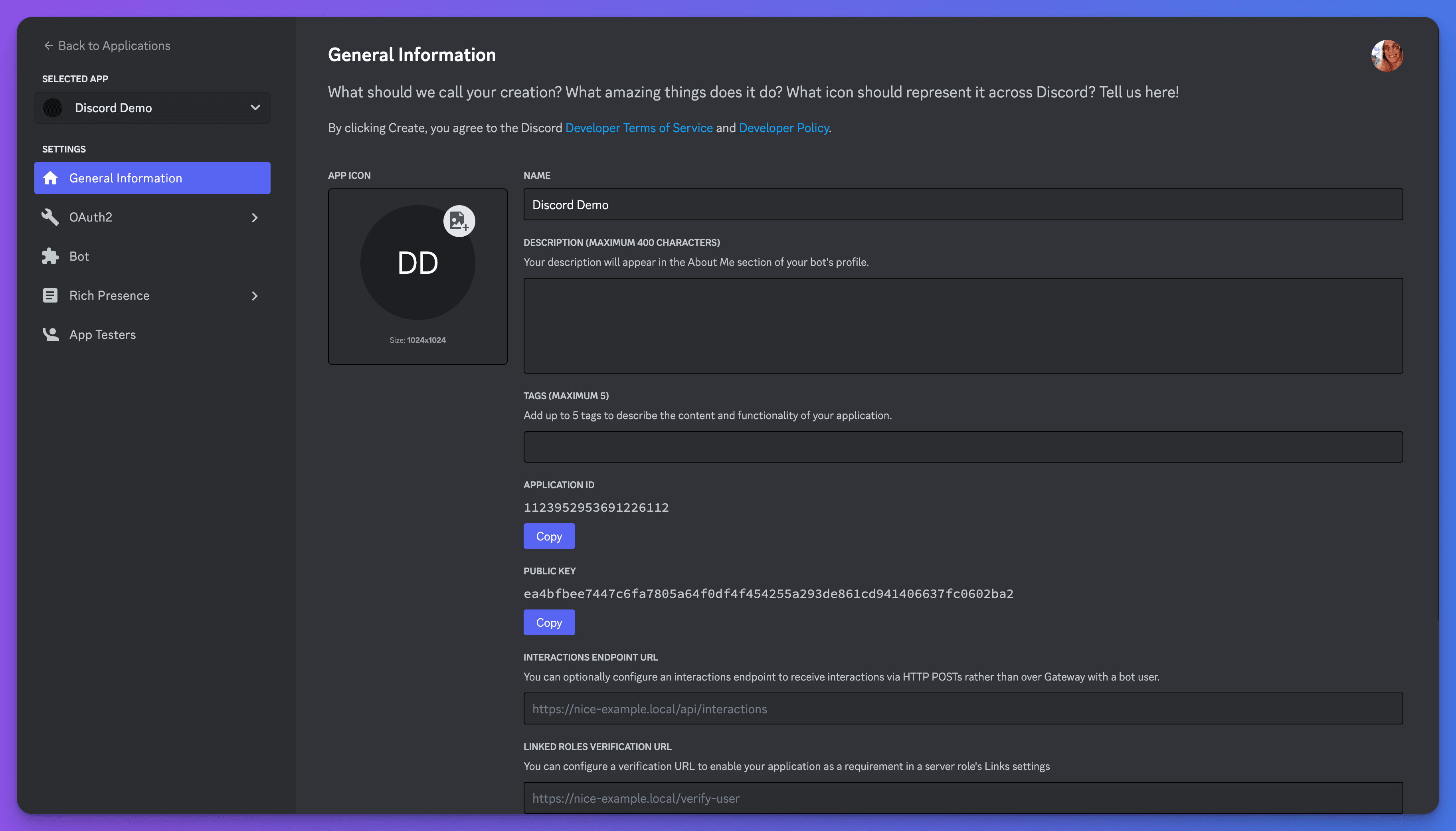Click the puzzle piece icon for Bot
The width and height of the screenshot is (1456, 831).
pyautogui.click(x=50, y=256)
